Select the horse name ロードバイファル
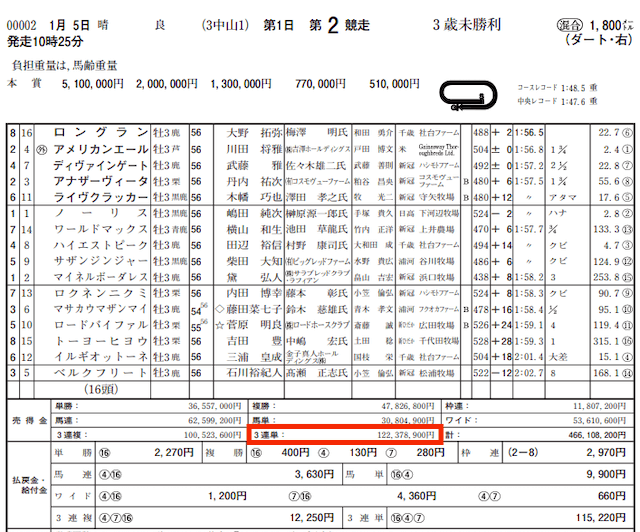Viewport: 640px width, 532px height. click(100, 325)
